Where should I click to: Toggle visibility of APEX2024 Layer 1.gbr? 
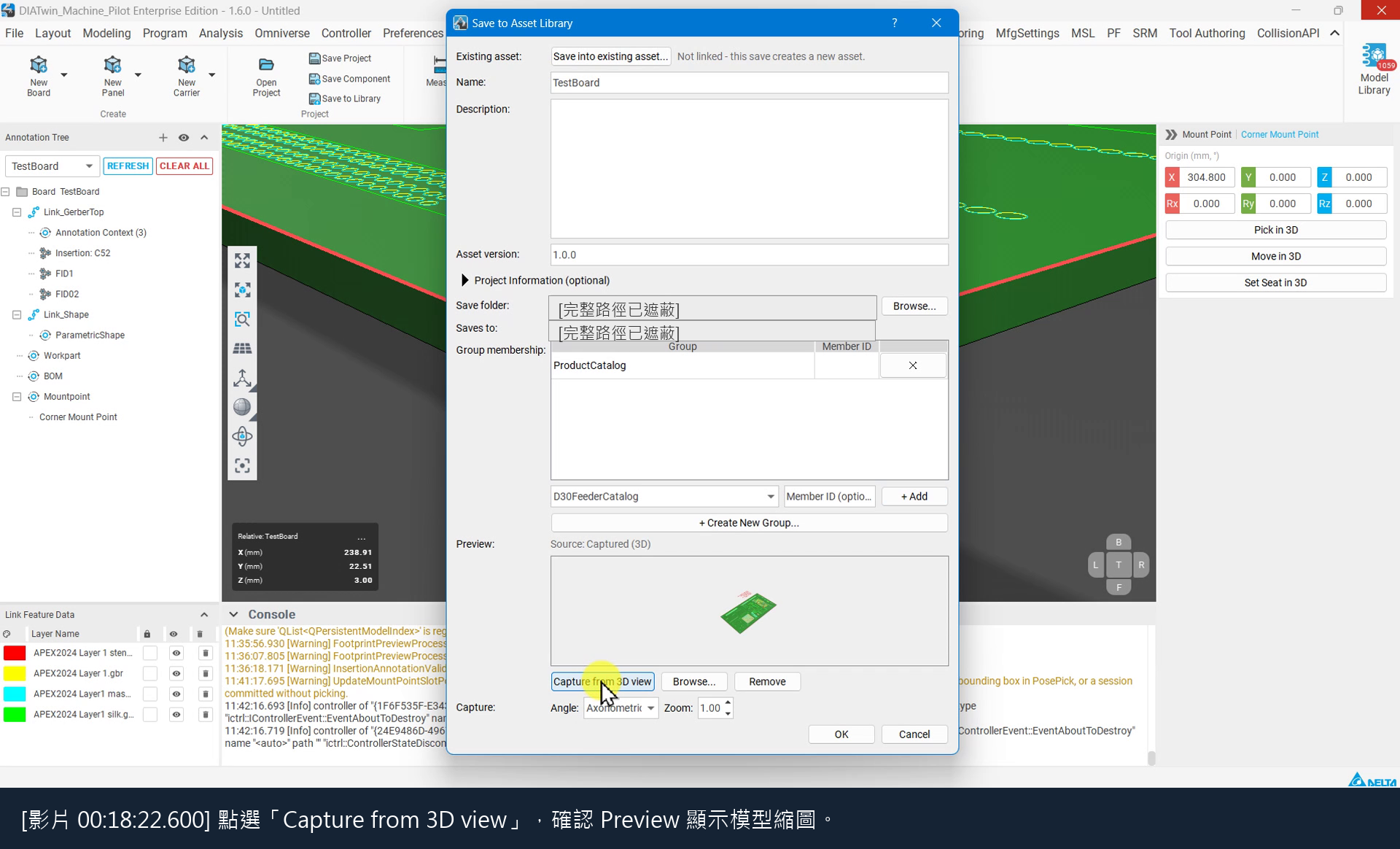coord(176,673)
